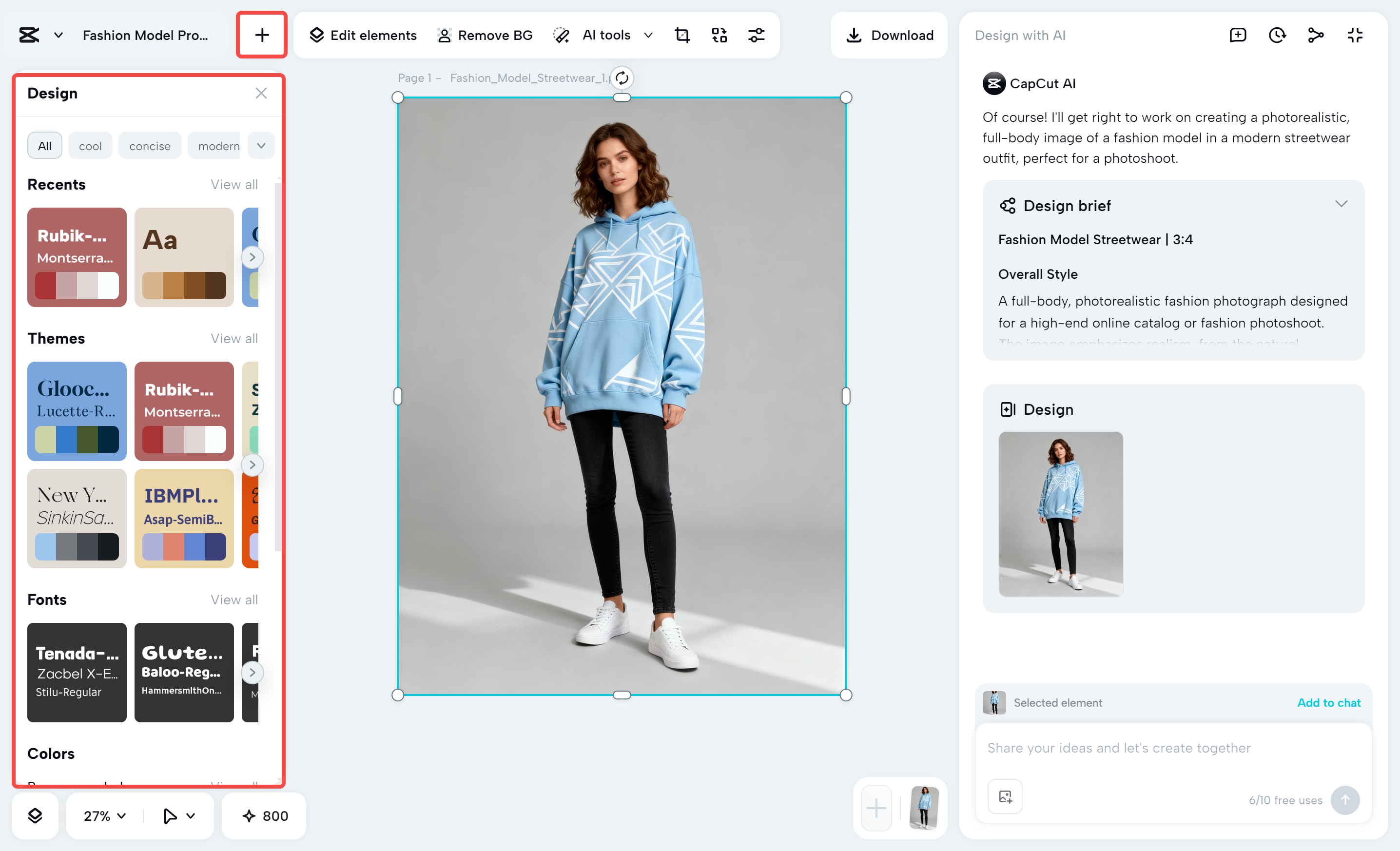Collapse the Design with AI panel
Image resolution: width=1400 pixels, height=851 pixels.
[x=1355, y=35]
